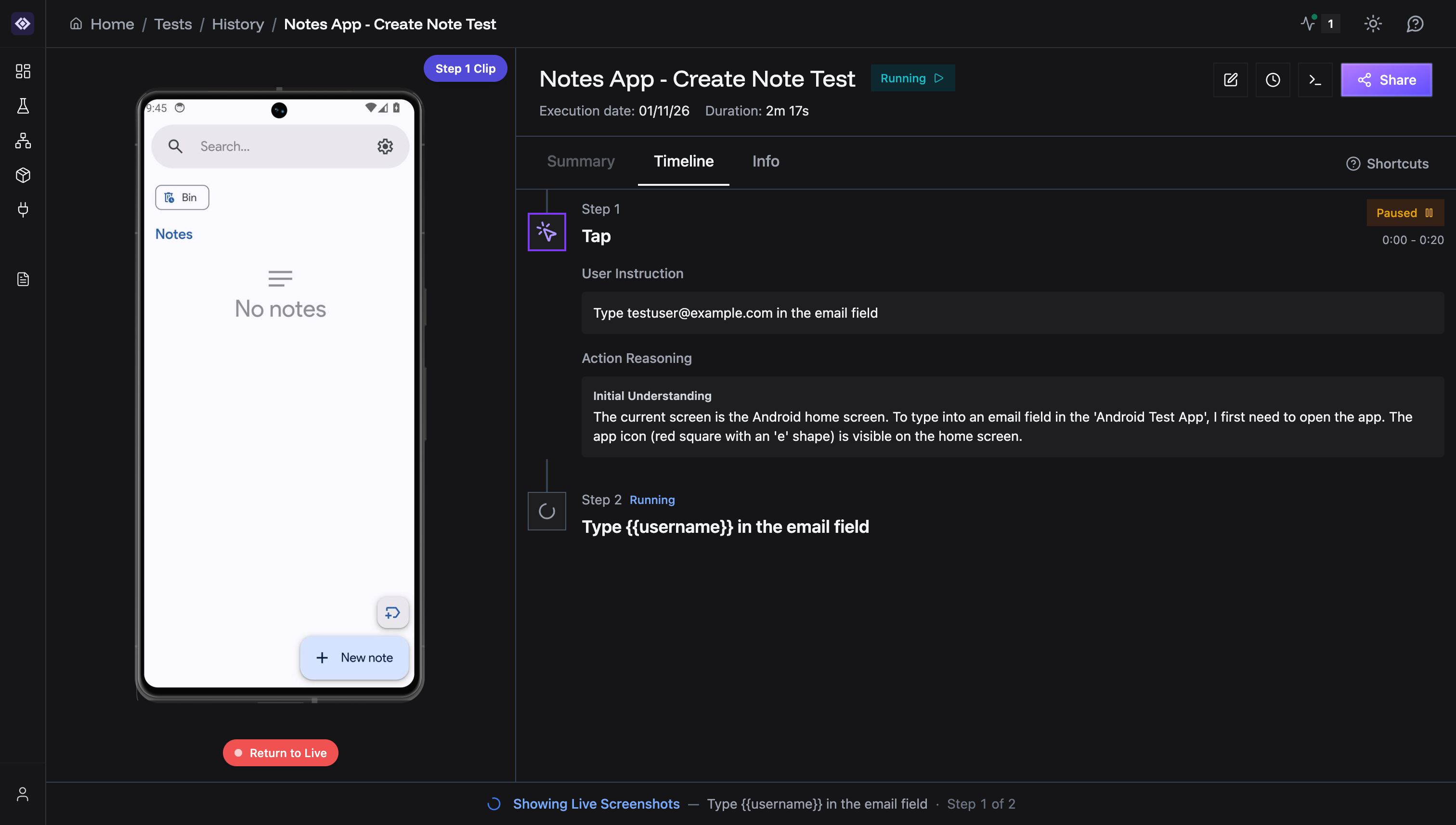Switch to the Summary tab
Screen dimensions: 1456x825
coord(580,162)
